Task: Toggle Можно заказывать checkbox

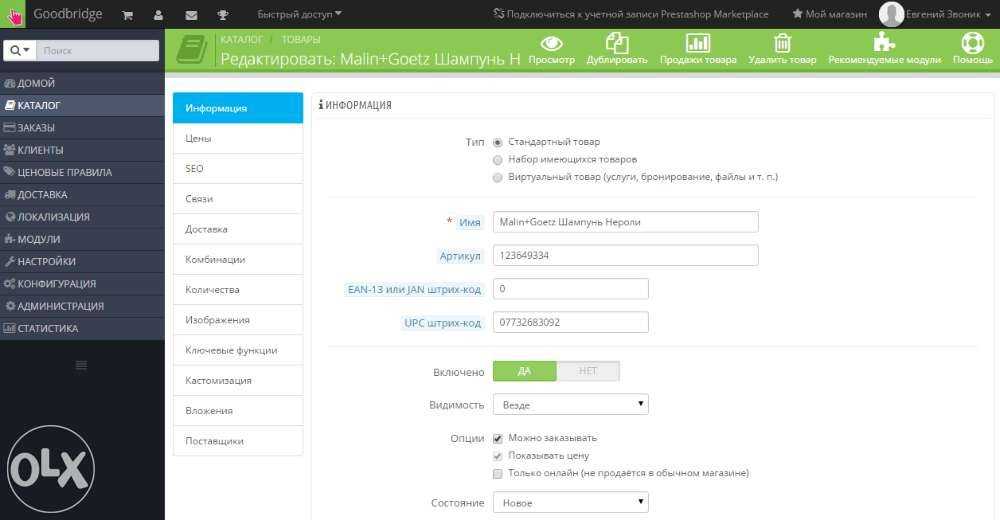Action: pyautogui.click(x=497, y=438)
